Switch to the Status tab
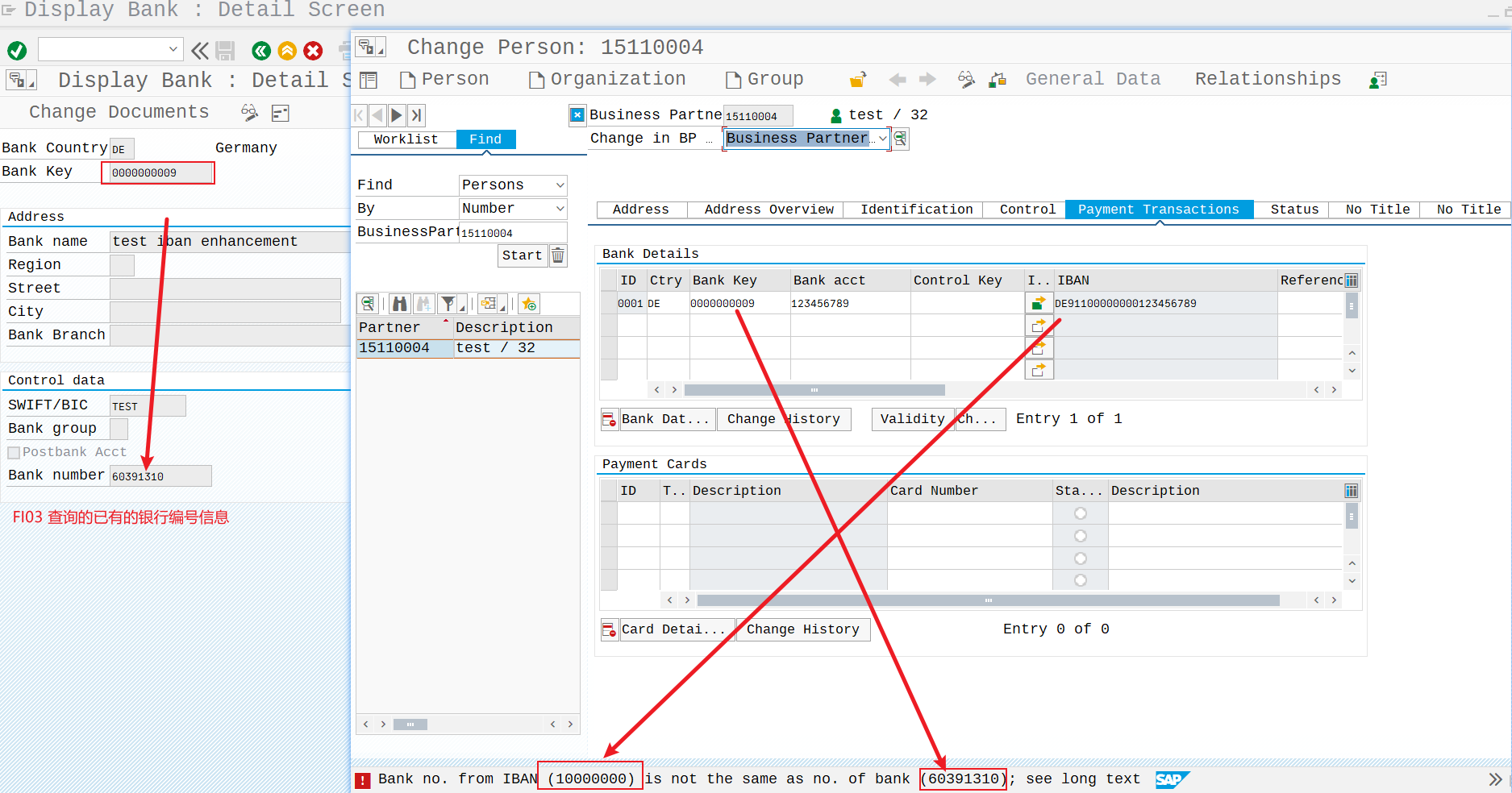Image resolution: width=1512 pixels, height=793 pixels. point(1294,210)
